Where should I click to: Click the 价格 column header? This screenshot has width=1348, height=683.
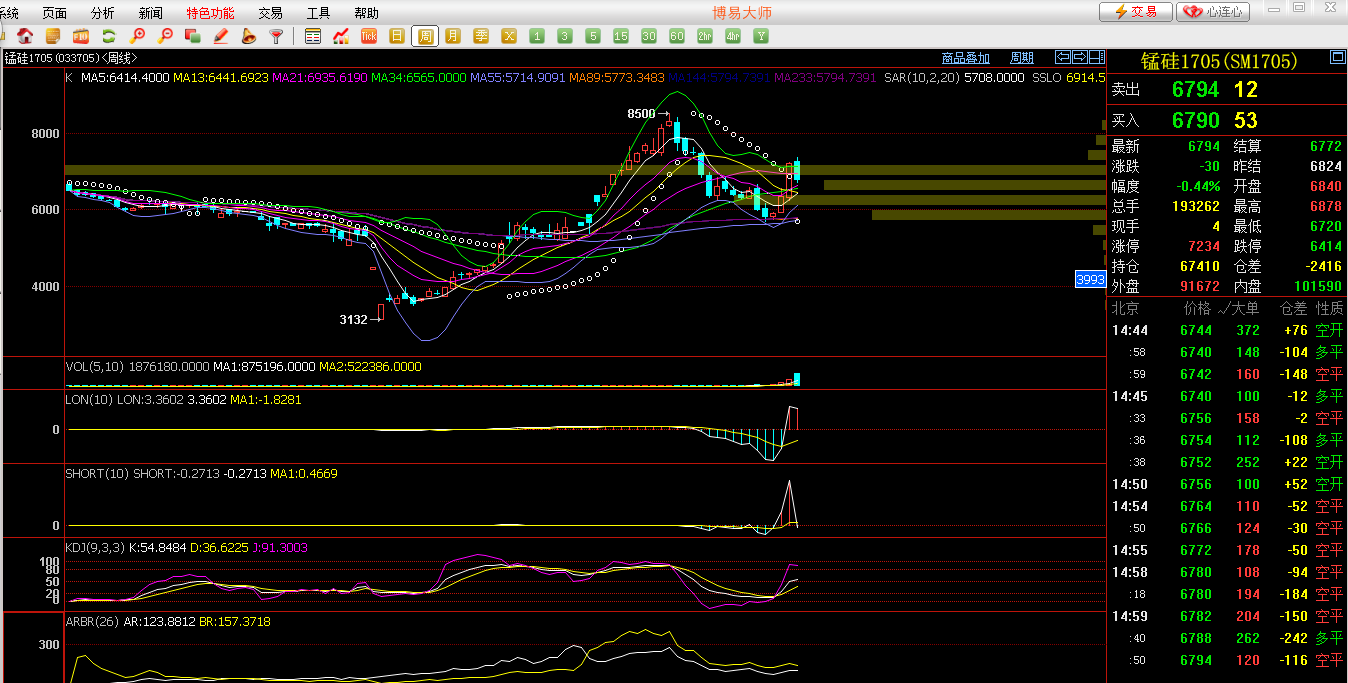click(x=1198, y=308)
